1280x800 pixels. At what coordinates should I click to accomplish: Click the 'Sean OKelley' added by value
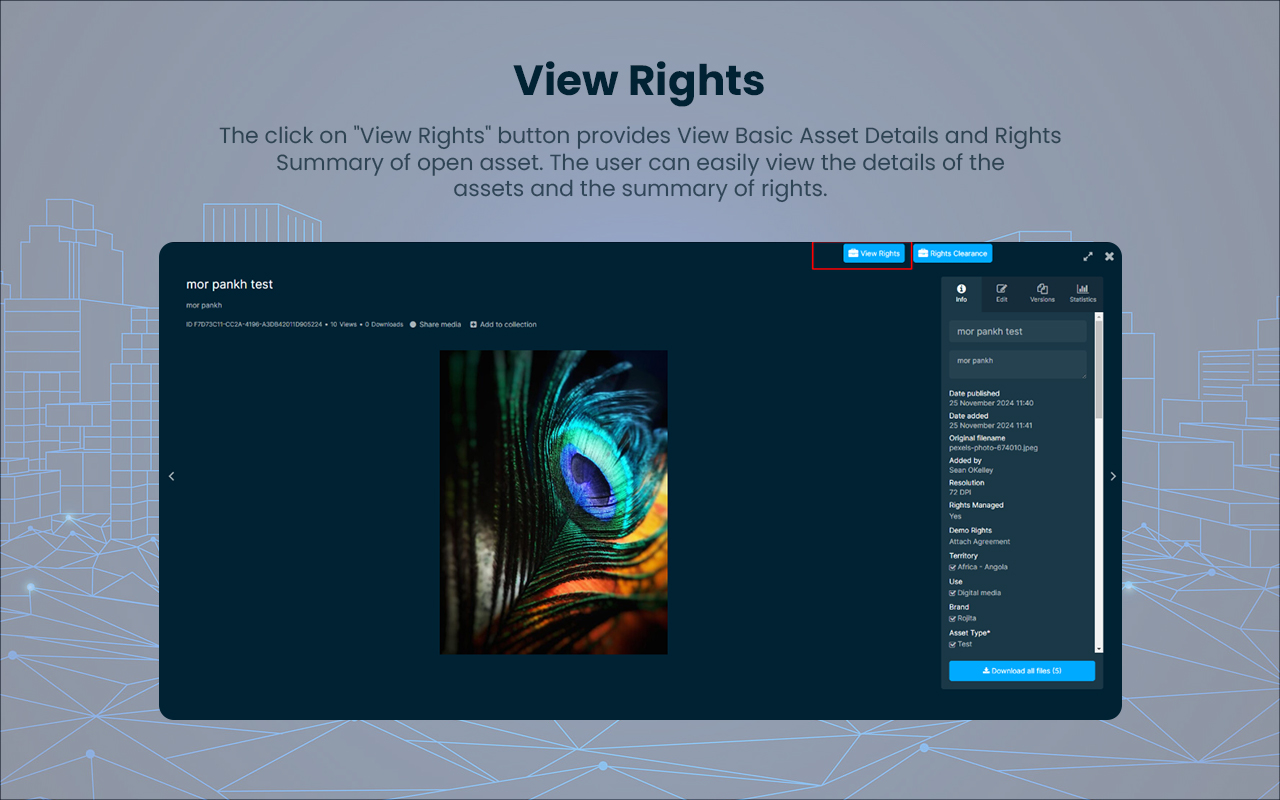pos(971,470)
